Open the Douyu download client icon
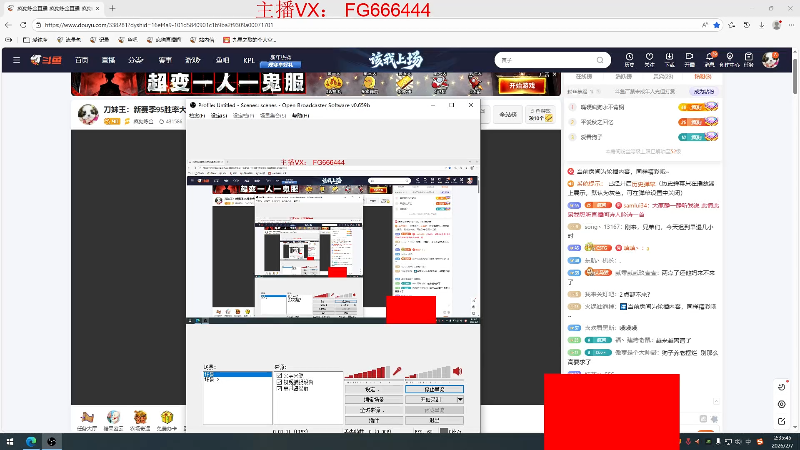Image resolution: width=800 pixels, height=450 pixels. (x=669, y=60)
